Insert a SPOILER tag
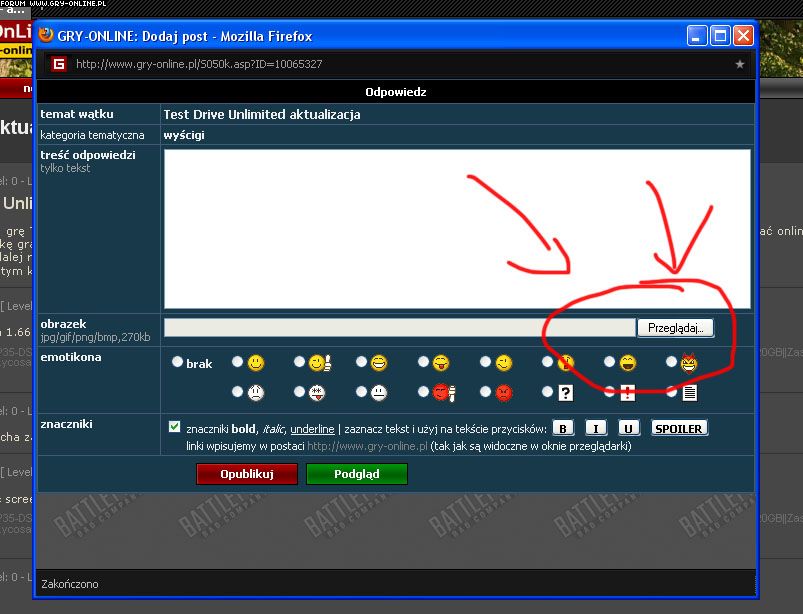803x614 pixels. [679, 428]
